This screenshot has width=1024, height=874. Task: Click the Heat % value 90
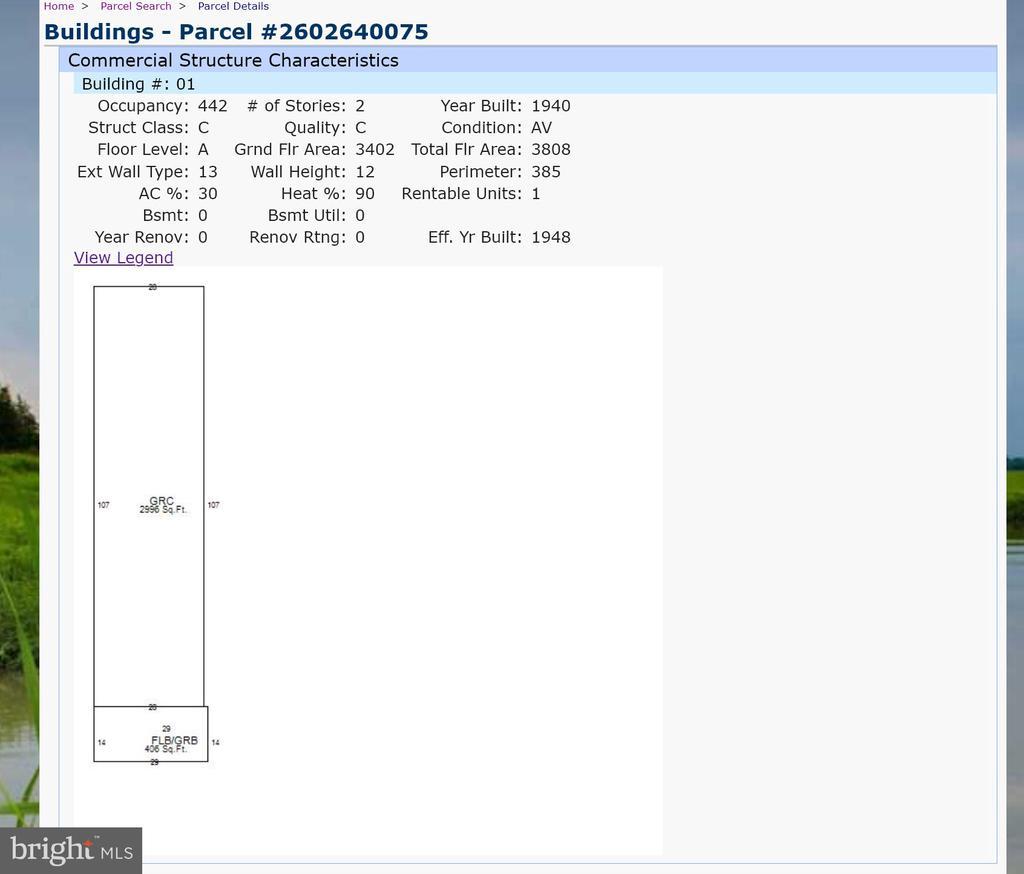364,194
